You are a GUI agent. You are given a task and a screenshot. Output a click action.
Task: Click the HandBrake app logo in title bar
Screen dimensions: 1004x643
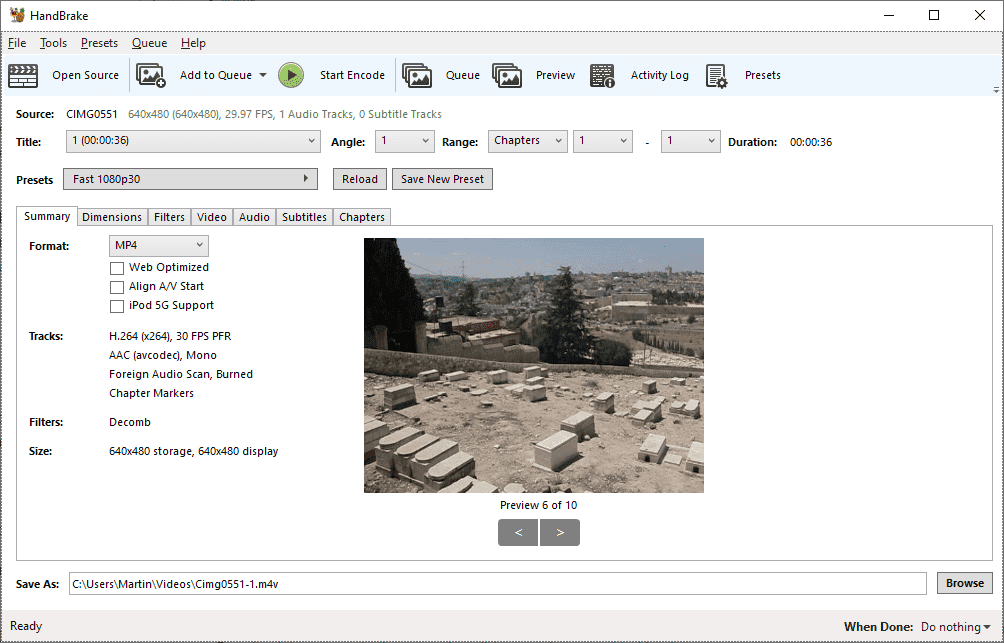click(x=17, y=15)
